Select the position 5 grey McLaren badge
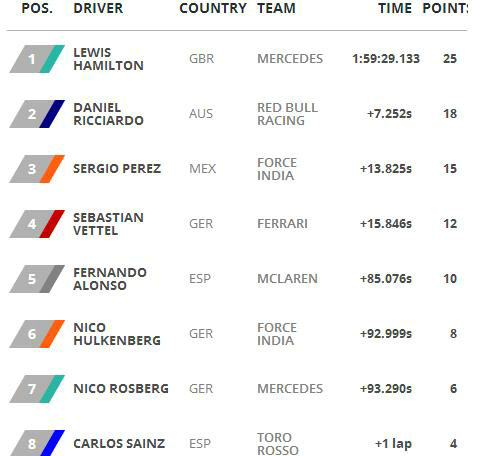 point(37,279)
